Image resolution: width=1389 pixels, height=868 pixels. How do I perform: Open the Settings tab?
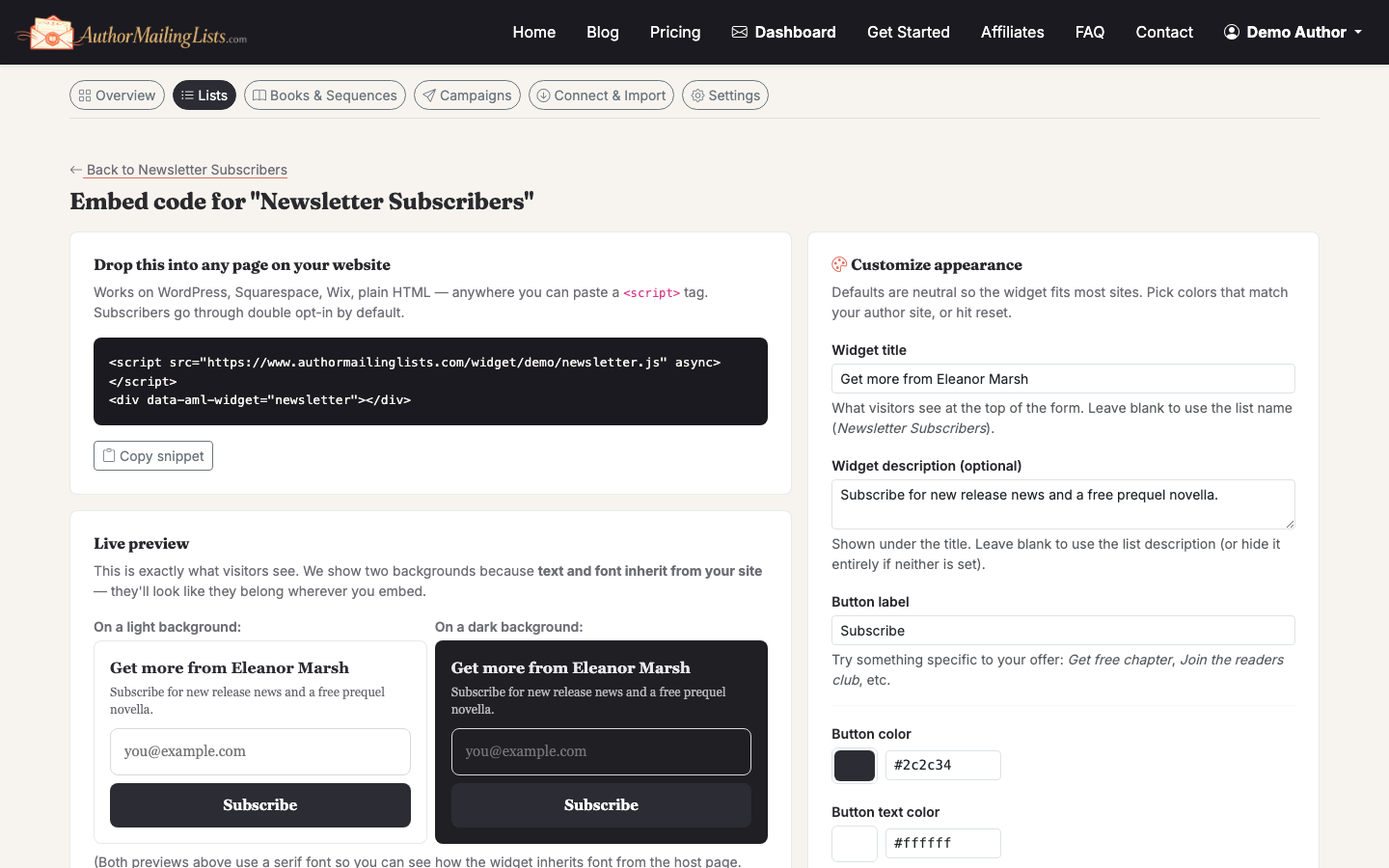(725, 95)
